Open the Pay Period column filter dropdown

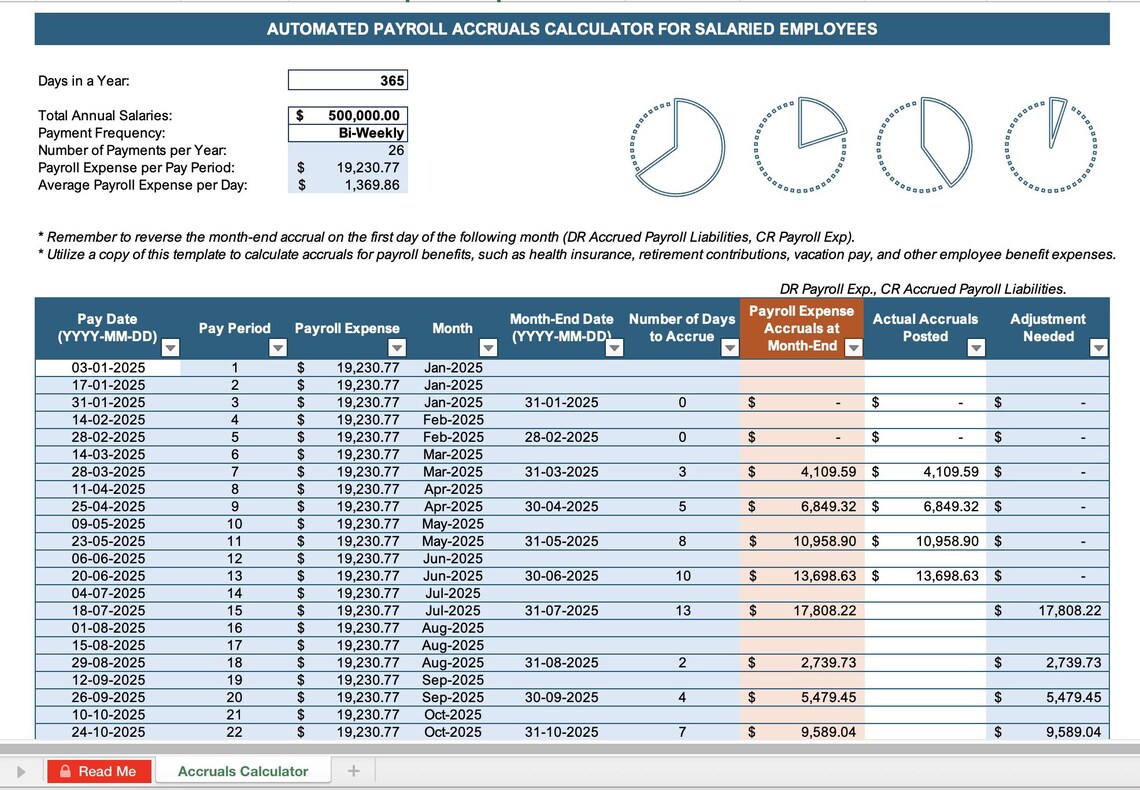(278, 348)
